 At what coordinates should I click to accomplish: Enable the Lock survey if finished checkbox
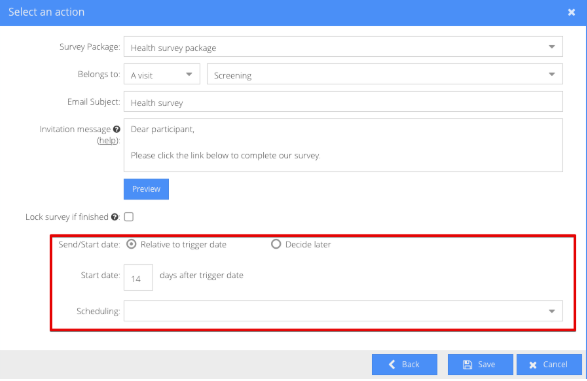pos(129,217)
